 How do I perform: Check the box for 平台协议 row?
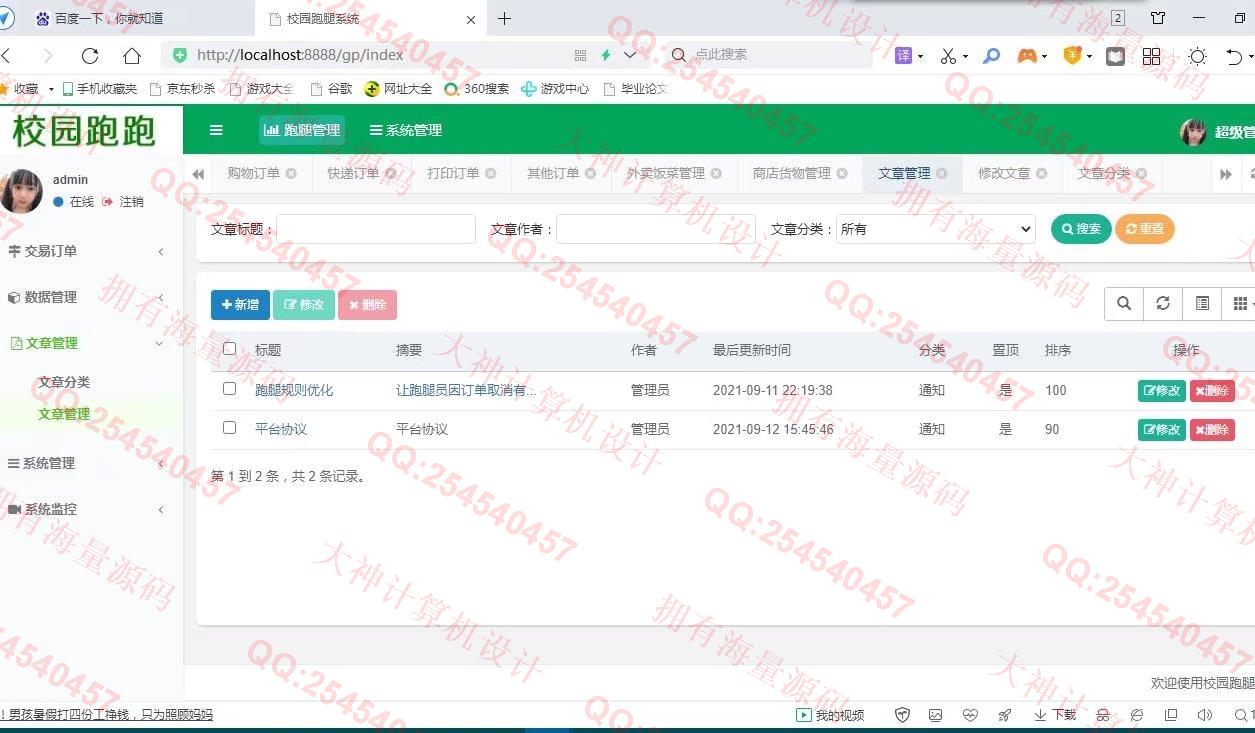tap(230, 427)
